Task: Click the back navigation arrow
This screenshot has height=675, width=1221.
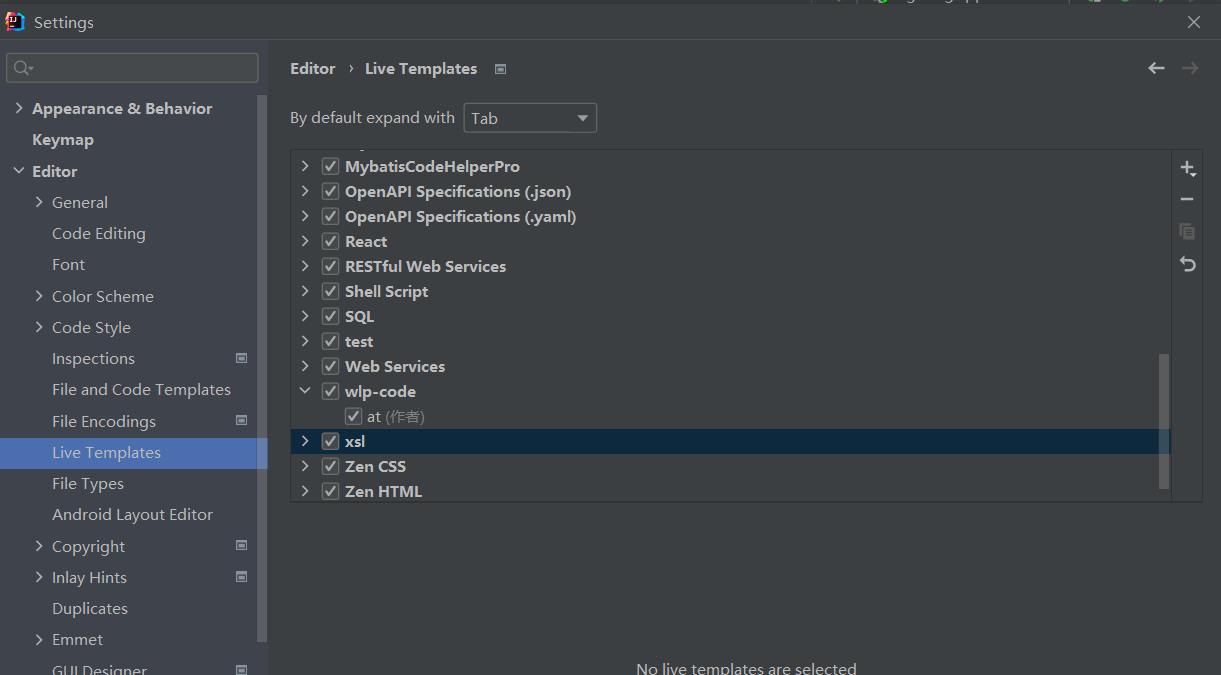Action: click(x=1156, y=68)
